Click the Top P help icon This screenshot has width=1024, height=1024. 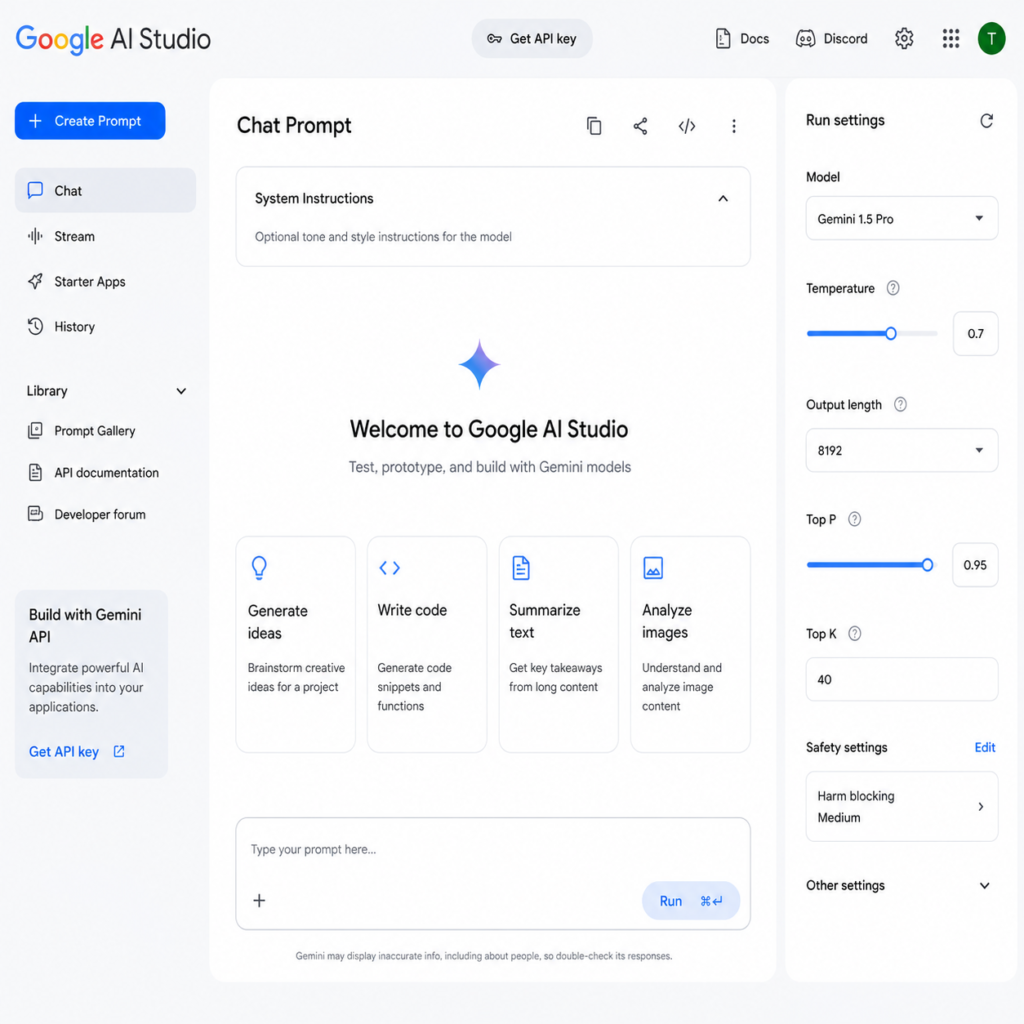[854, 519]
